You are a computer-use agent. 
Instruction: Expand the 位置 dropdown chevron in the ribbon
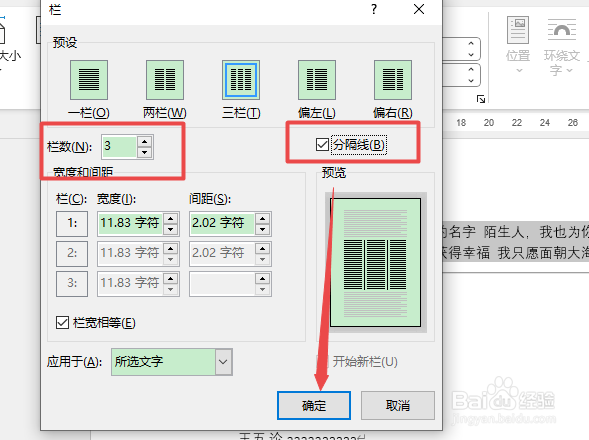(519, 70)
